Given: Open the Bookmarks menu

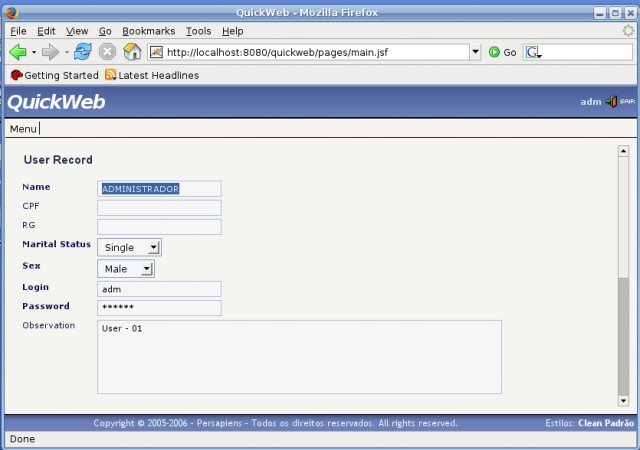Looking at the screenshot, I should pos(149,31).
